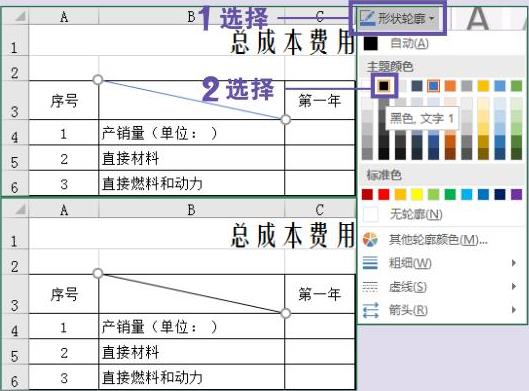Screen dimensions: 529x391
Task: Click the pen icon on 形状轮廓 button
Action: tap(367, 18)
